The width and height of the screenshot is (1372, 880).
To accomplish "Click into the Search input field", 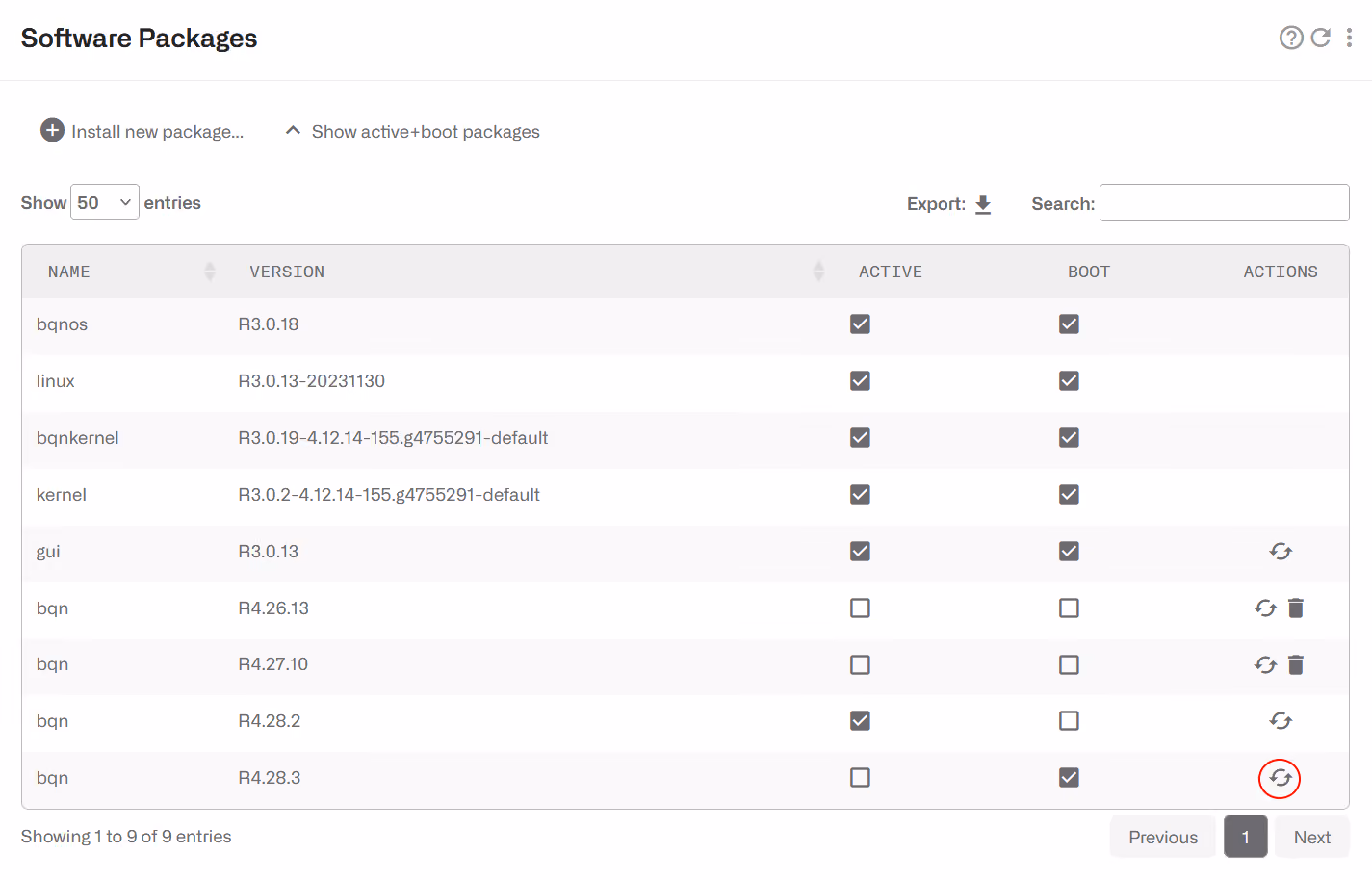I will 1225,203.
